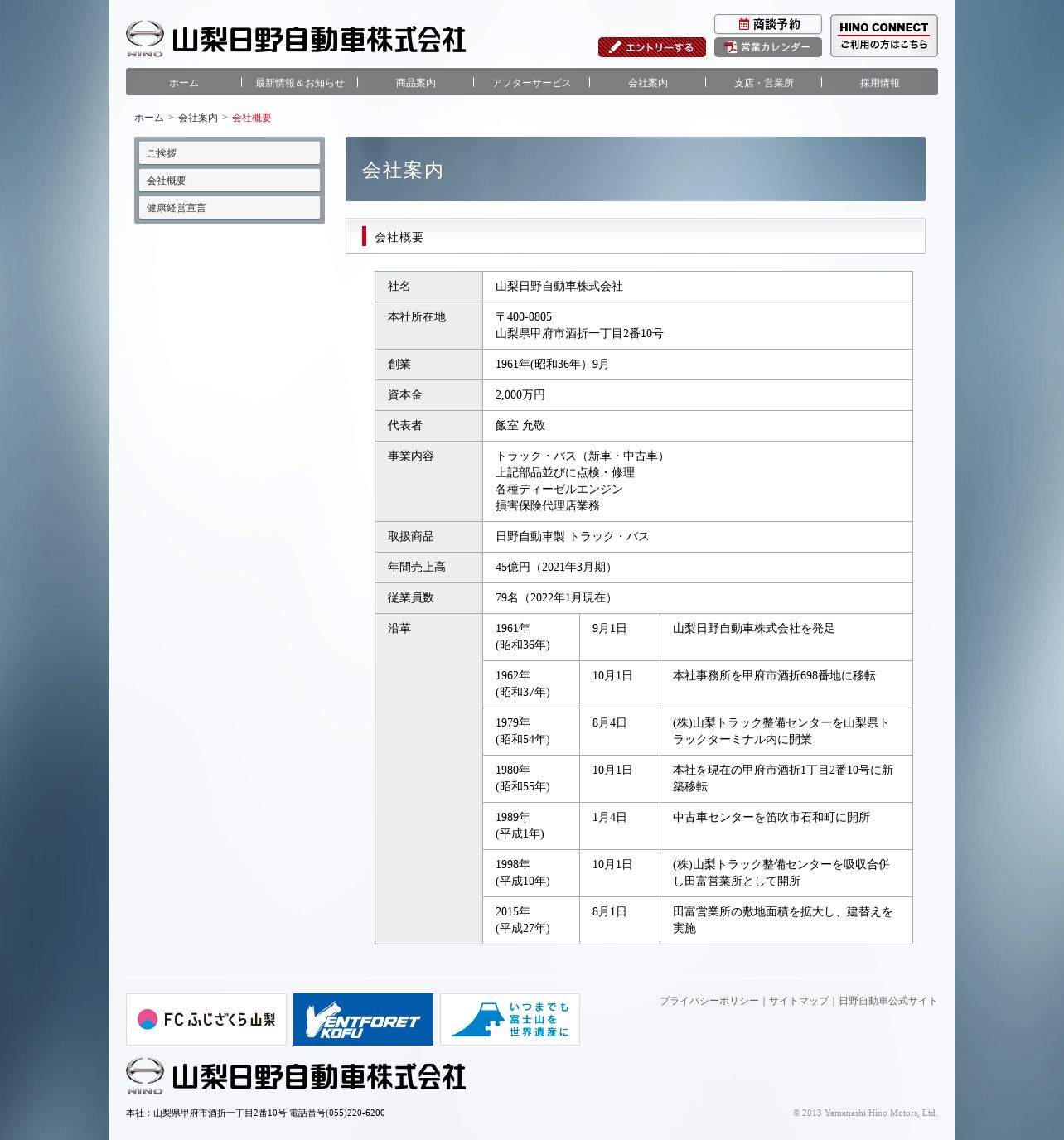Open 採用情報 in the navigation bar
1064x1140 pixels.
[x=880, y=83]
